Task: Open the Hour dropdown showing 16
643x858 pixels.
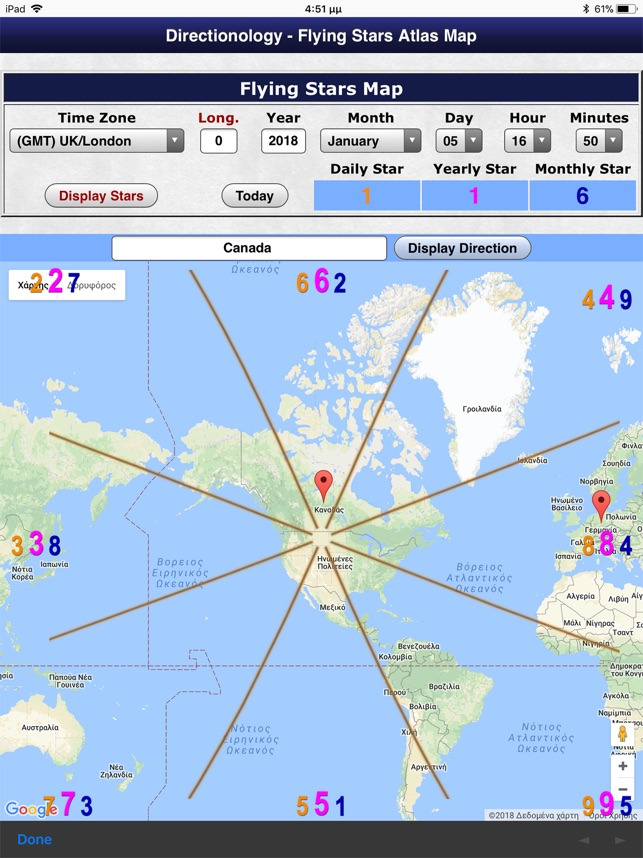Action: [527, 141]
